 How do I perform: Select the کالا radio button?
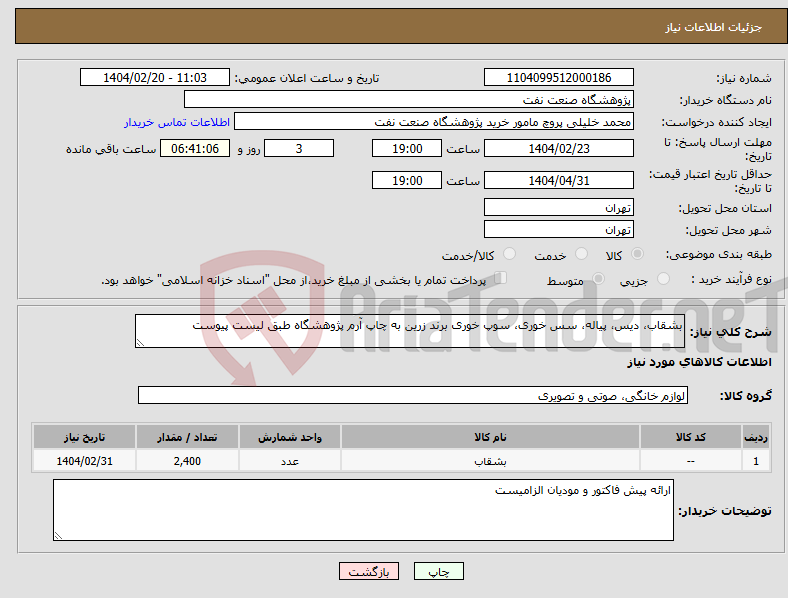(637, 254)
